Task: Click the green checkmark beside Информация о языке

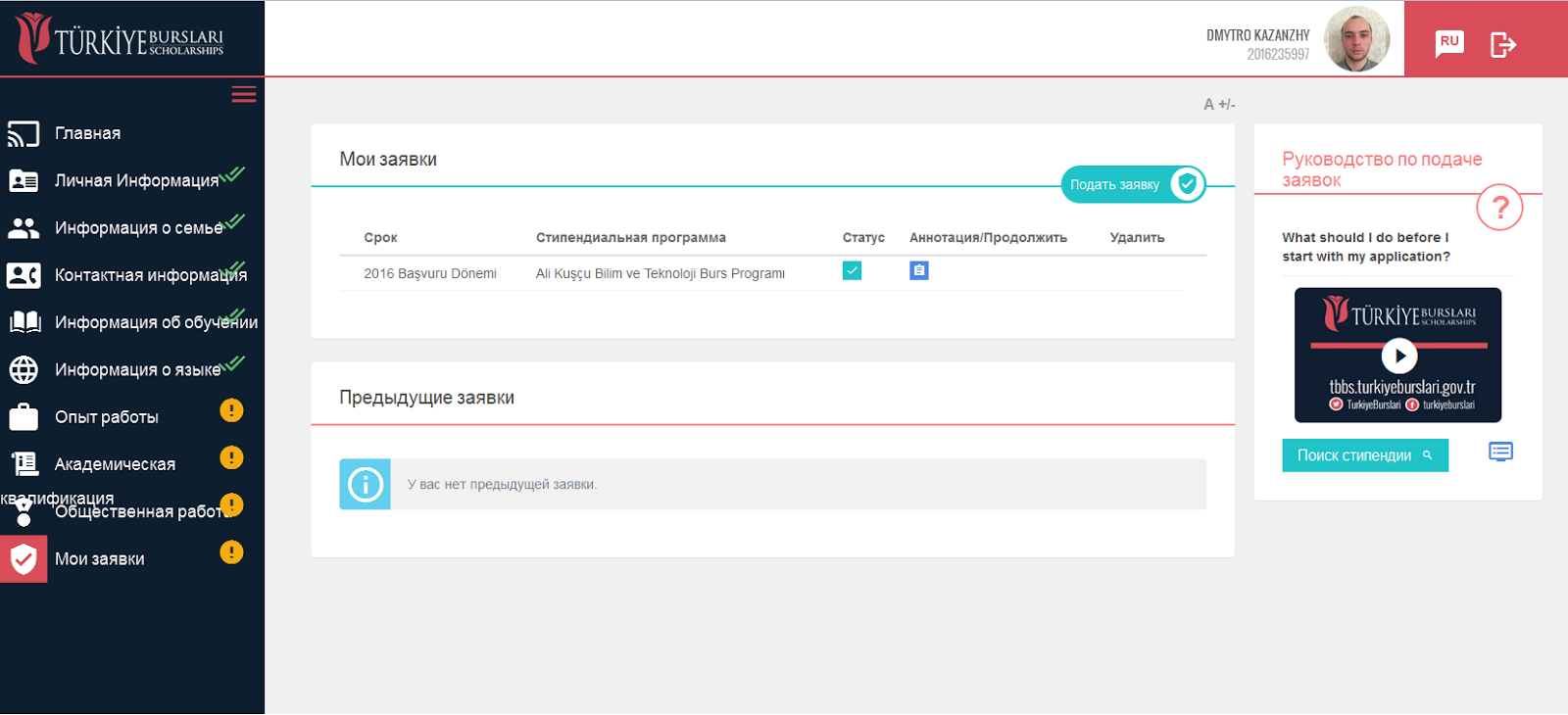Action: (x=232, y=363)
